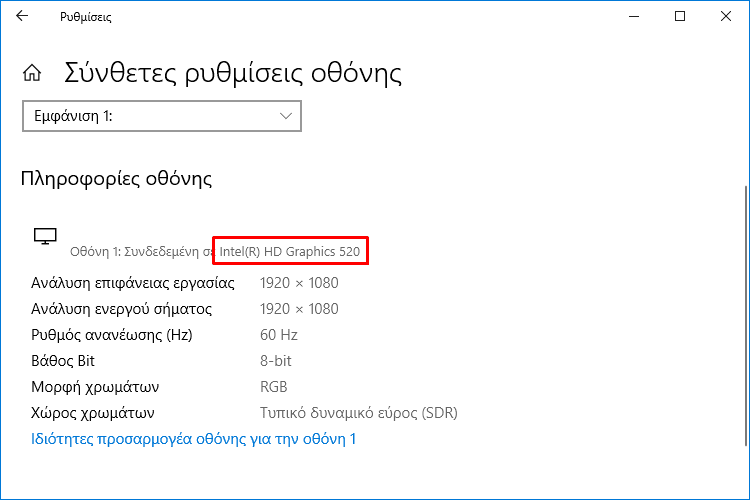Open Ιδιότητες προσαρμογέα οθόνης link
Viewport: 750px width, 500px height.
(193, 439)
